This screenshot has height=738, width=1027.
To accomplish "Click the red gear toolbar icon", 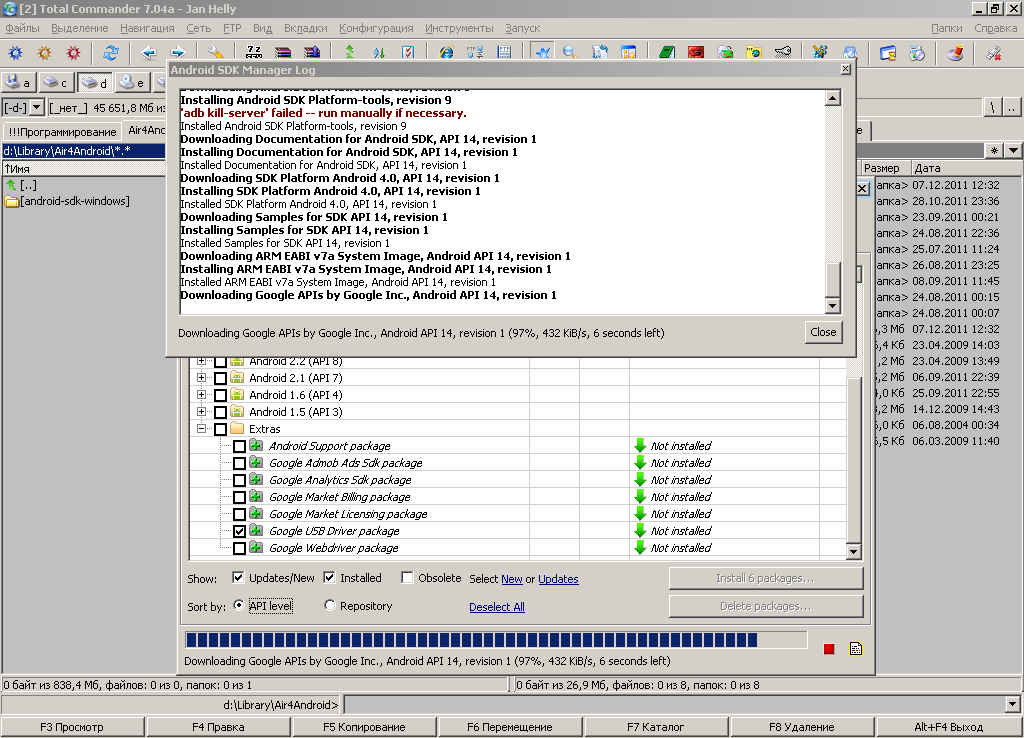I will point(73,52).
